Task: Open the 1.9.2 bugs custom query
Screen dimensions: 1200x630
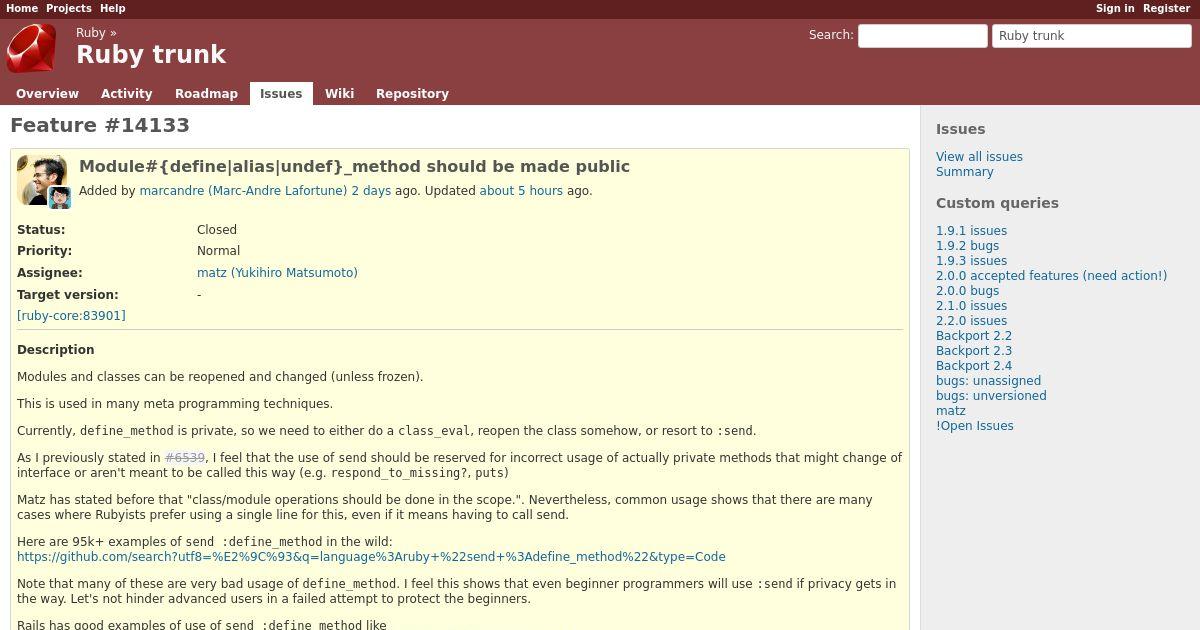Action: (x=967, y=245)
